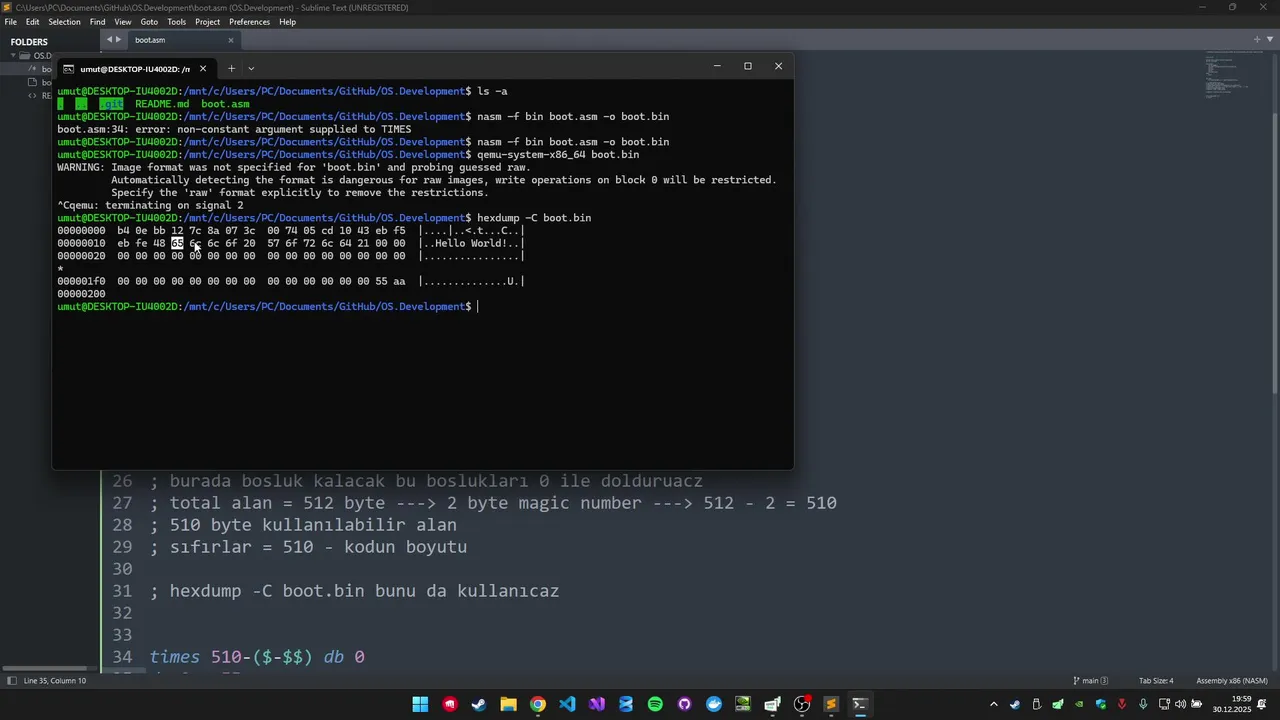Open the Steam system tray icon

click(x=1015, y=704)
